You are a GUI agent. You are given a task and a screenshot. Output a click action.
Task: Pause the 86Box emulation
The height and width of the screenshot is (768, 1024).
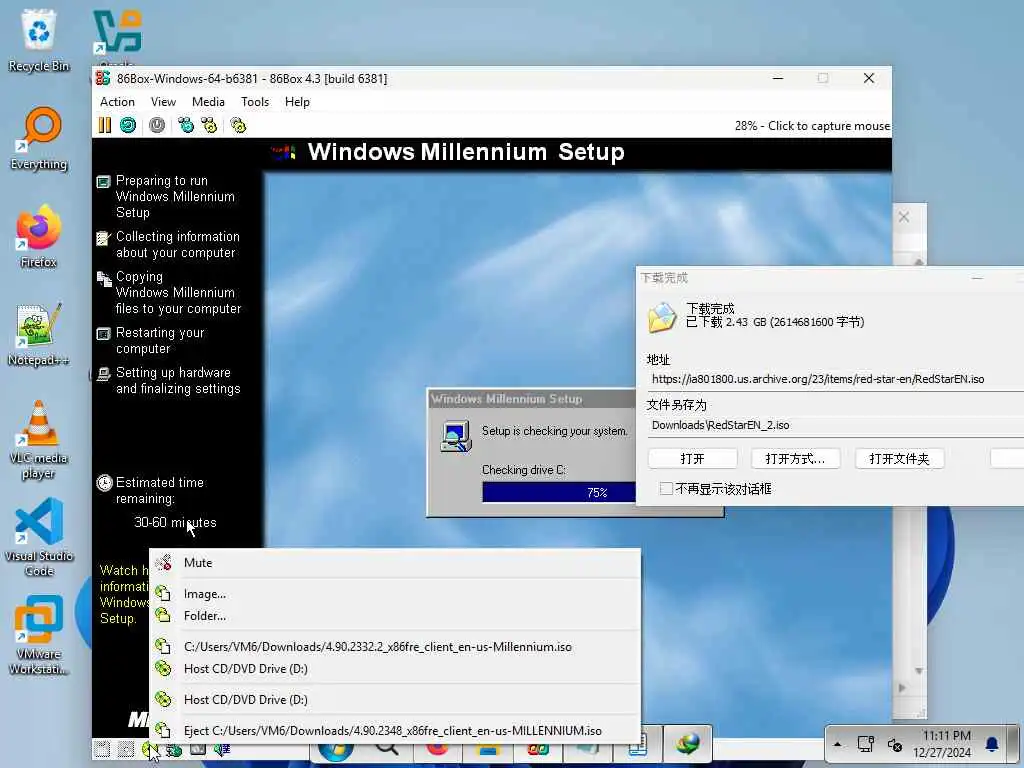104,125
